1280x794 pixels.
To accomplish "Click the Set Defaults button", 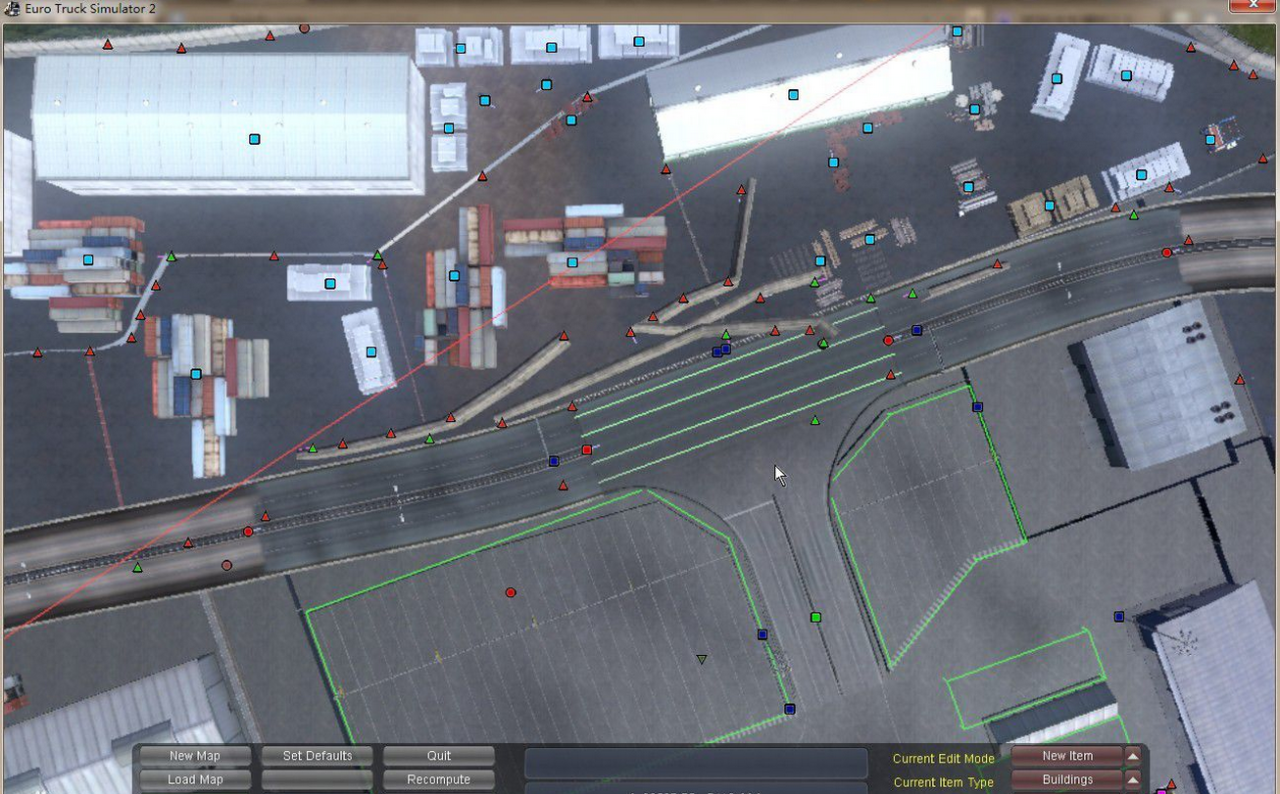I will pyautogui.click(x=317, y=756).
